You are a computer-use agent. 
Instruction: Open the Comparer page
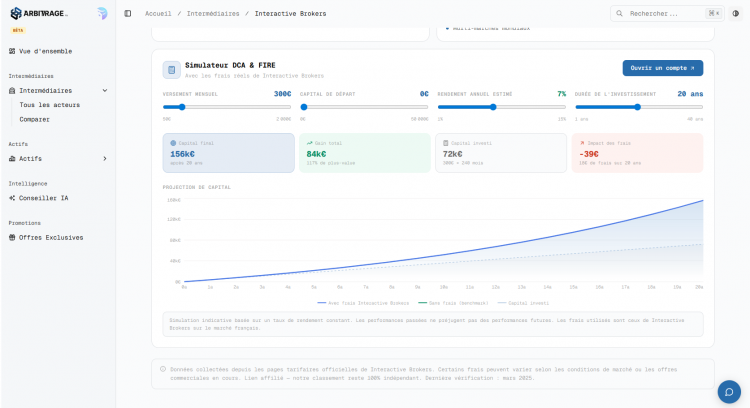pyautogui.click(x=34, y=120)
